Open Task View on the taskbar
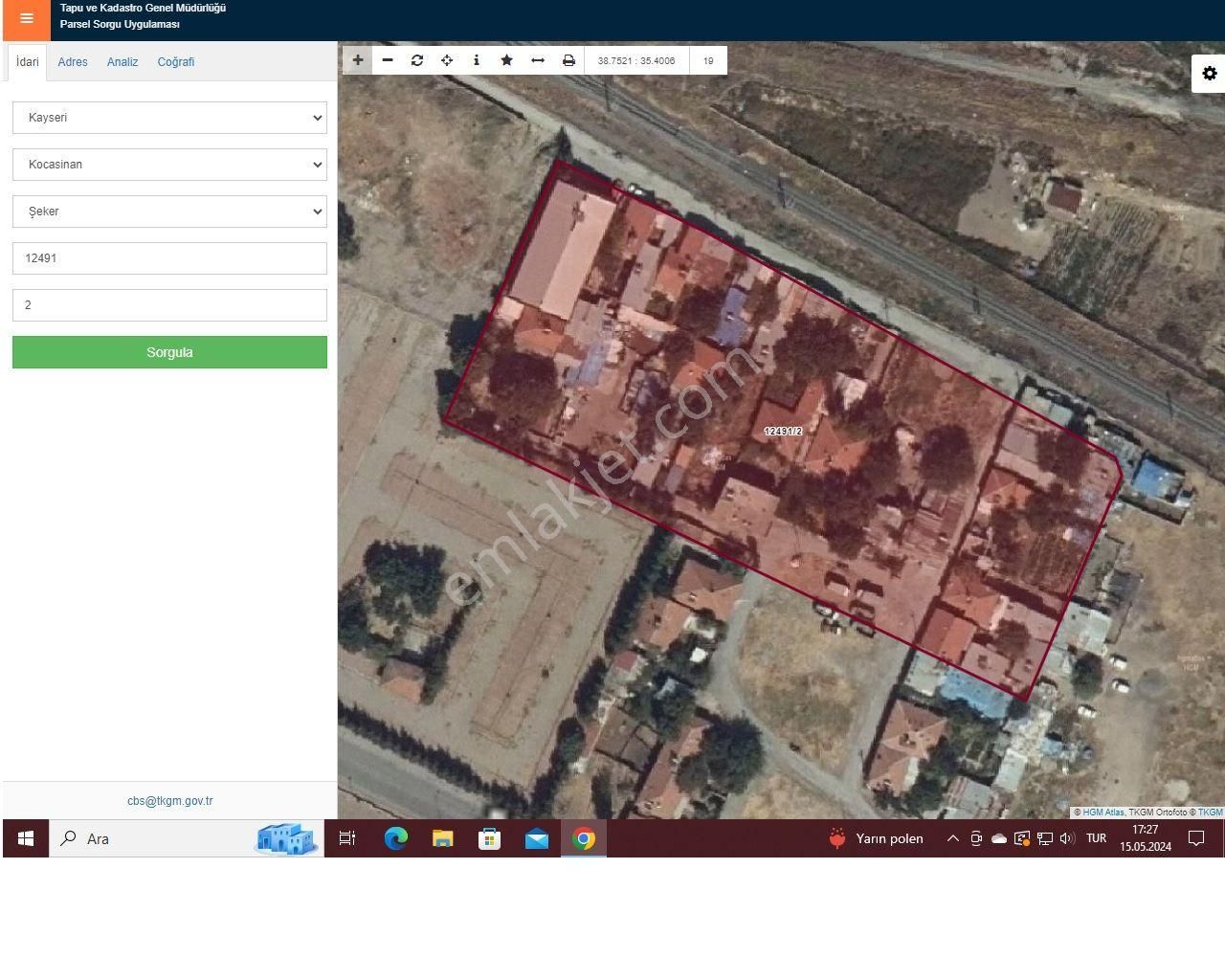The height and width of the screenshot is (980, 1225). (347, 838)
